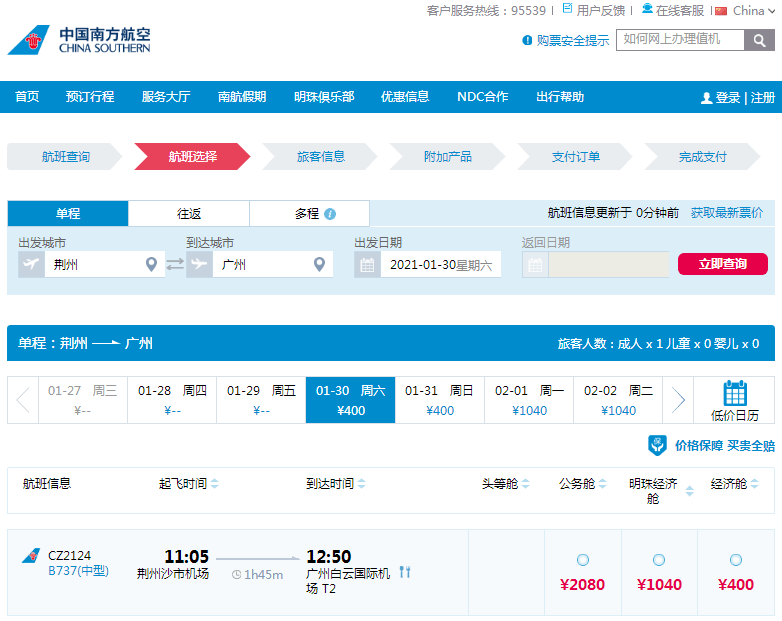The height and width of the screenshot is (621, 782).
Task: Click the 多程 info icon
Action: click(x=330, y=214)
